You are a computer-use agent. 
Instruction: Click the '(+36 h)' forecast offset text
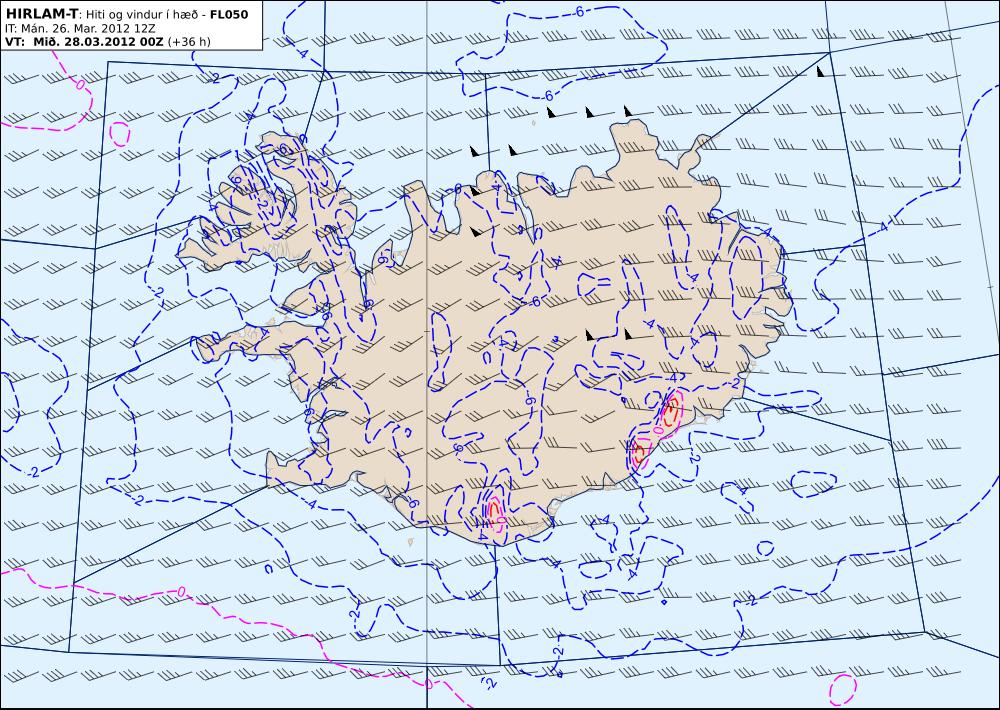pyautogui.click(x=189, y=42)
